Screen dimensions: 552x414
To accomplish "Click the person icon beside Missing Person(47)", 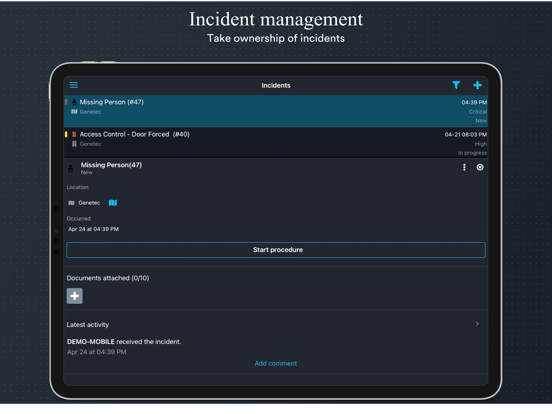I will coord(71,169).
